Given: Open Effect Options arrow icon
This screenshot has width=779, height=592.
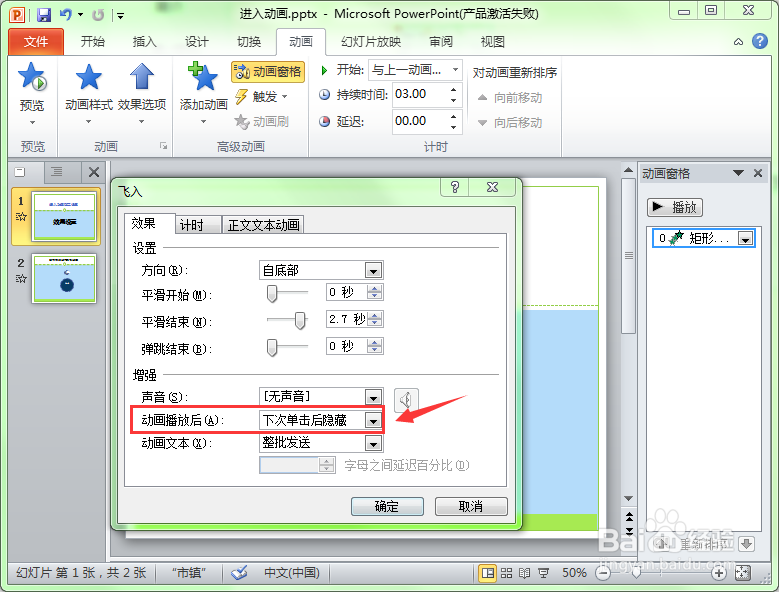Looking at the screenshot, I should coord(142,77).
